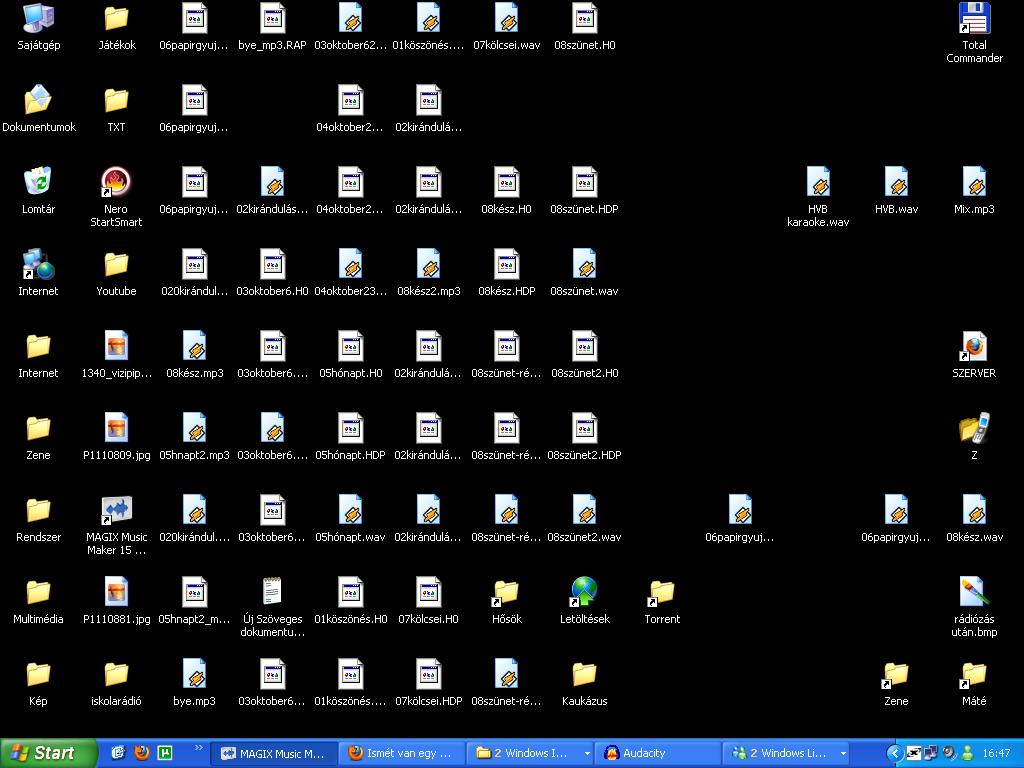Image resolution: width=1024 pixels, height=768 pixels.
Task: Select the HVB karaoke.wav file
Action: pyautogui.click(x=818, y=183)
